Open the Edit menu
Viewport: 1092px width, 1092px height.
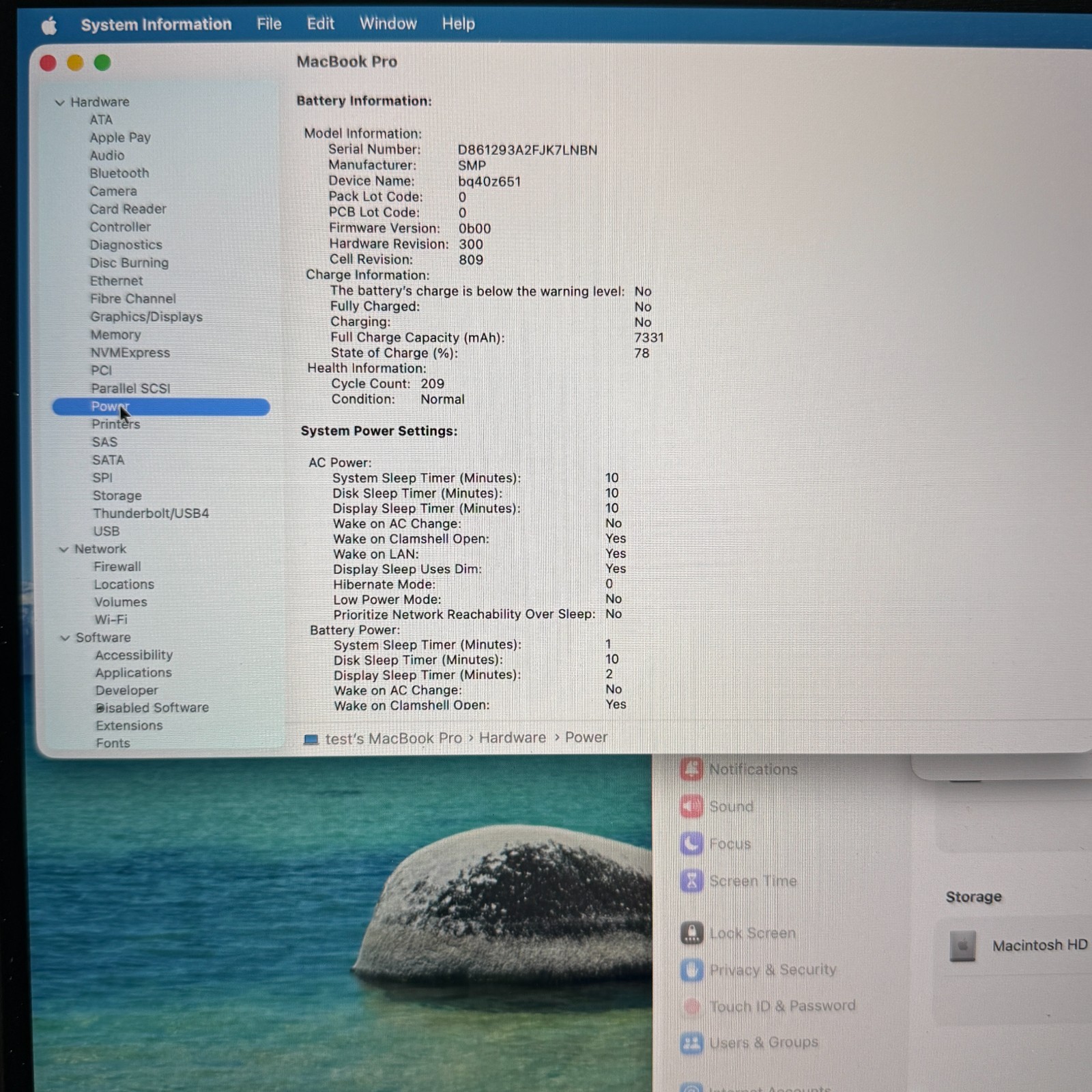tap(320, 24)
